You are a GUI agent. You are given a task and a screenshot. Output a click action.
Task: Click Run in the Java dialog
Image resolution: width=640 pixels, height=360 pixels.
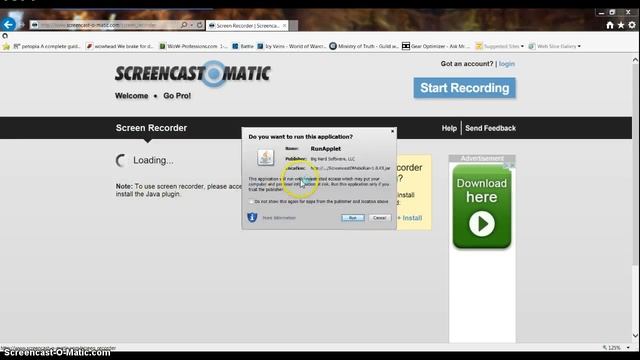point(353,218)
